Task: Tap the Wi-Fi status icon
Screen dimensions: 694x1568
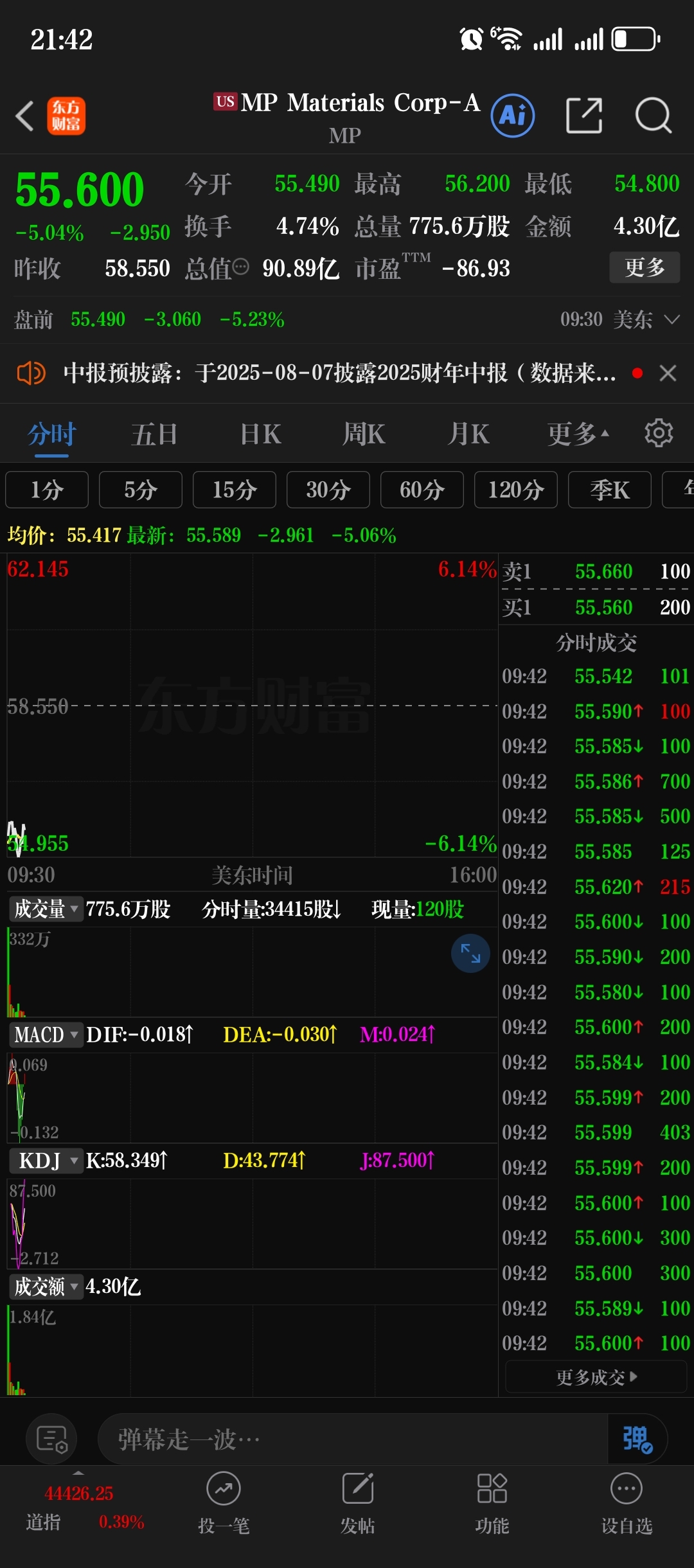Action: click(x=506, y=39)
